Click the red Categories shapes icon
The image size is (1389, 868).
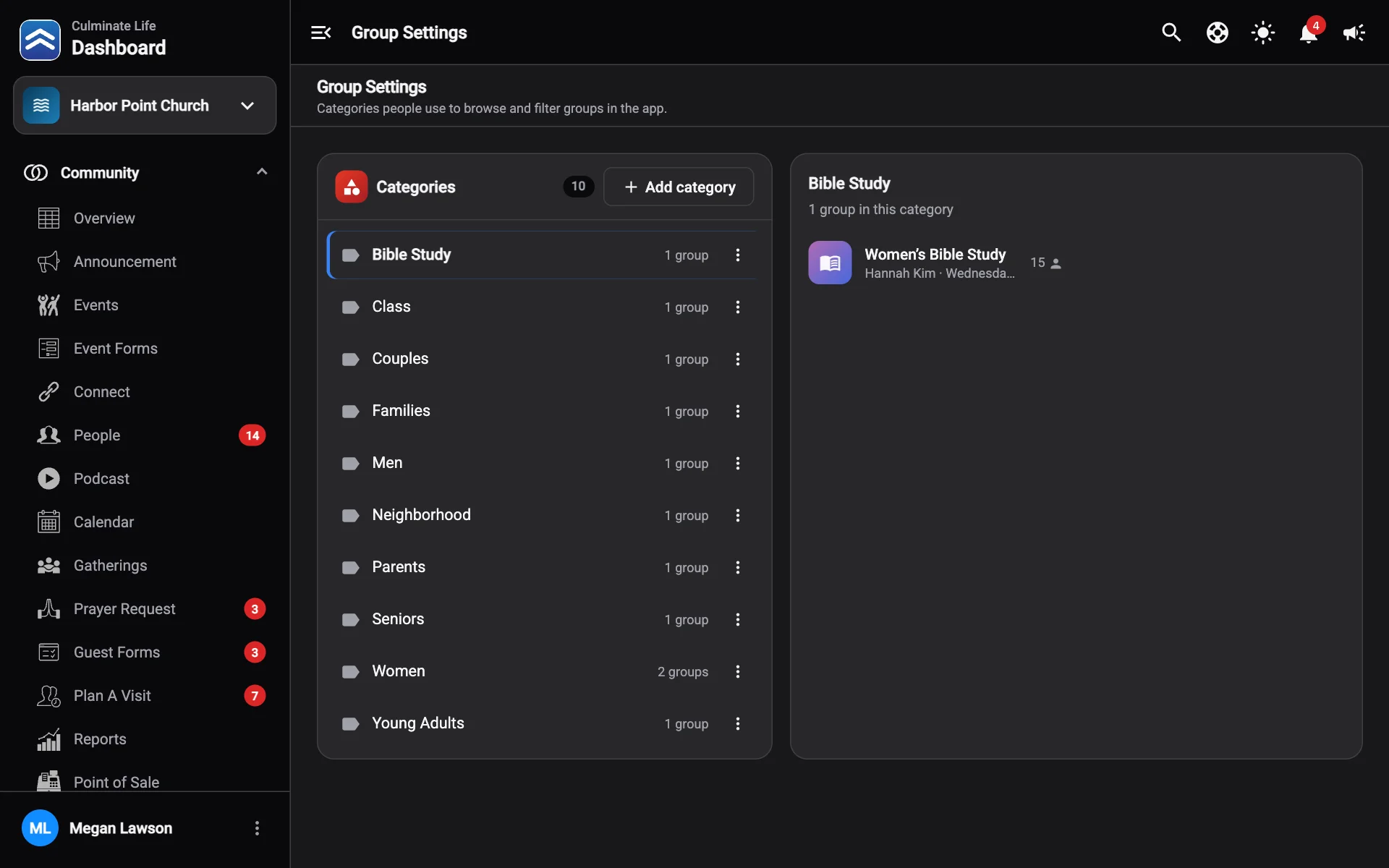[352, 187]
